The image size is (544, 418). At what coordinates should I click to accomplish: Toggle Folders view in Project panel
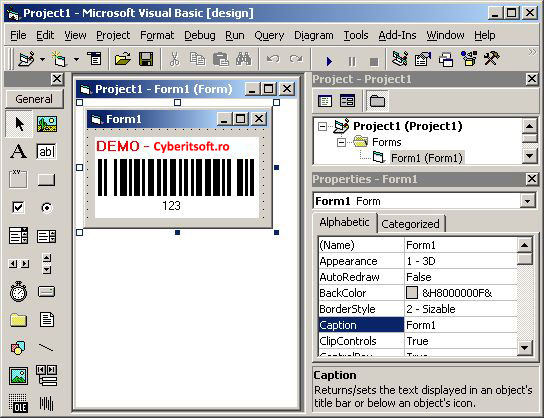click(377, 101)
